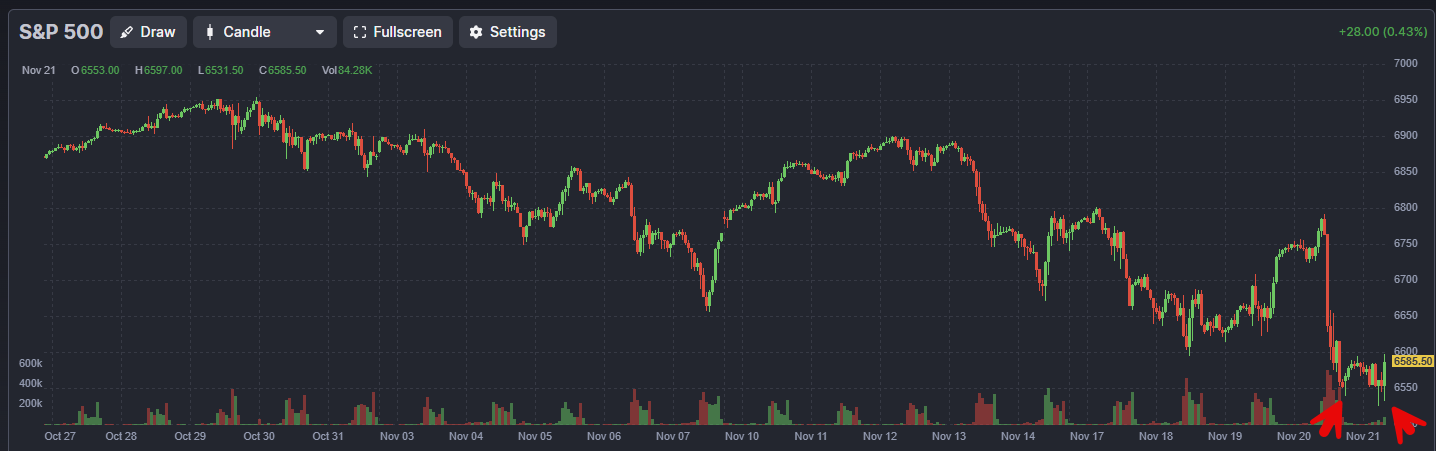Click the yellow 6585.50 current price tag
The image size is (1436, 451).
tap(1413, 361)
